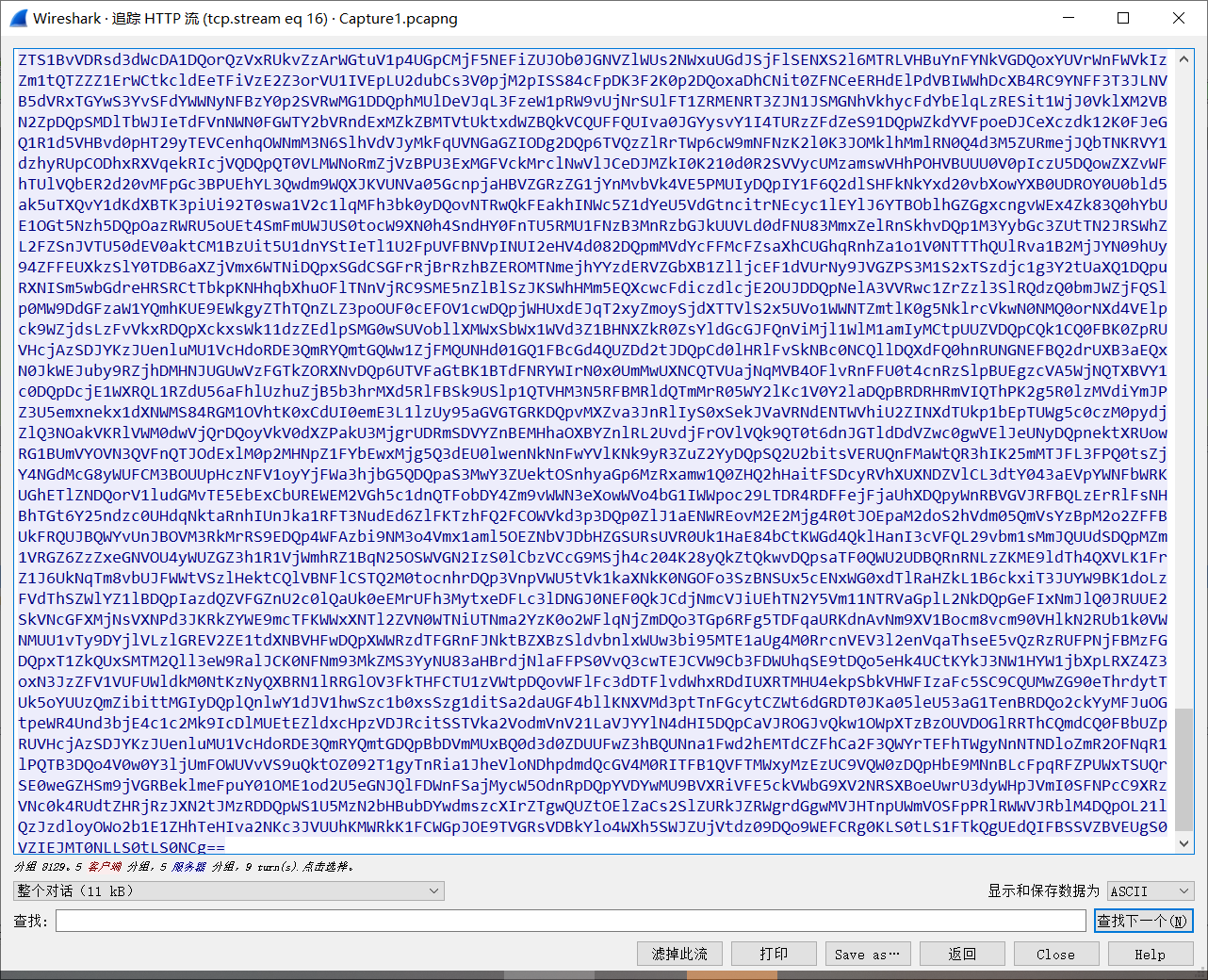Click scrollbar track above the thumb
Screen dimensions: 1208x980
click(x=1184, y=377)
